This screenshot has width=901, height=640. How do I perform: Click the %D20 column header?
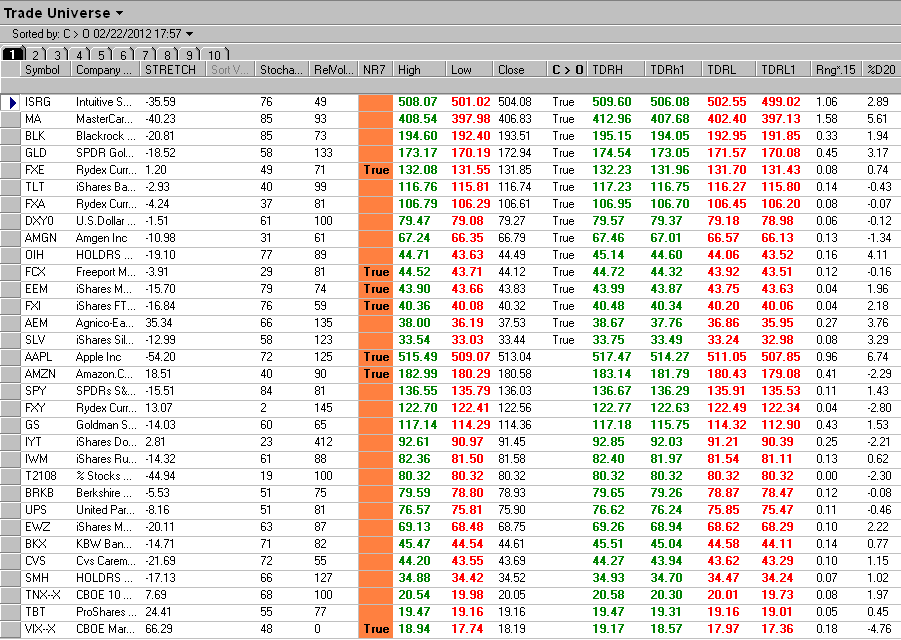pyautogui.click(x=881, y=70)
